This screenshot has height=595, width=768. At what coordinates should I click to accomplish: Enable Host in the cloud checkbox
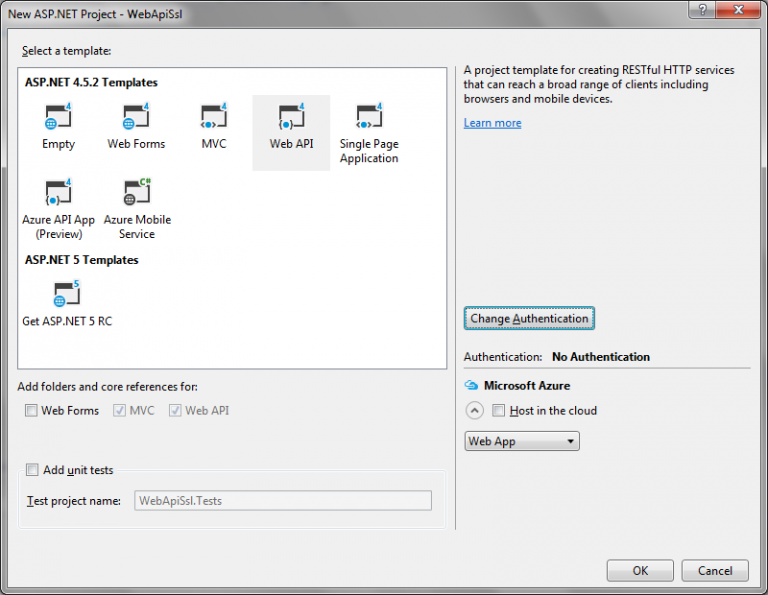coord(499,411)
